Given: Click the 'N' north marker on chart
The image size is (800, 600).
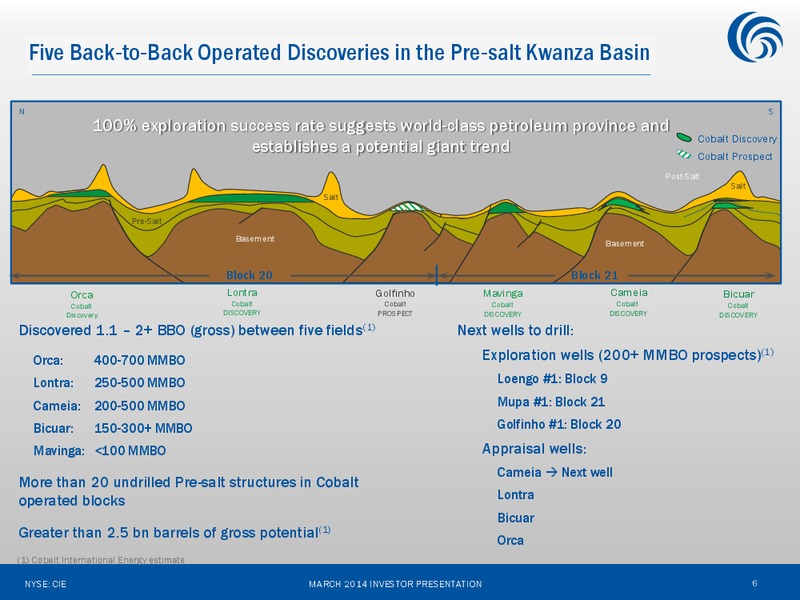Looking at the screenshot, I should (x=21, y=111).
